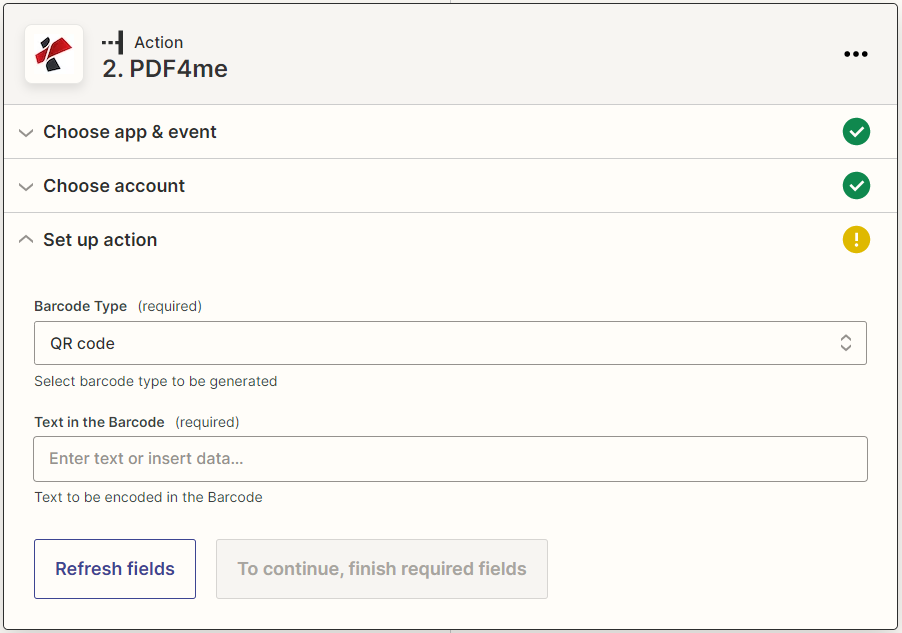Click the Set up action section label
This screenshot has width=902, height=633.
tap(99, 240)
